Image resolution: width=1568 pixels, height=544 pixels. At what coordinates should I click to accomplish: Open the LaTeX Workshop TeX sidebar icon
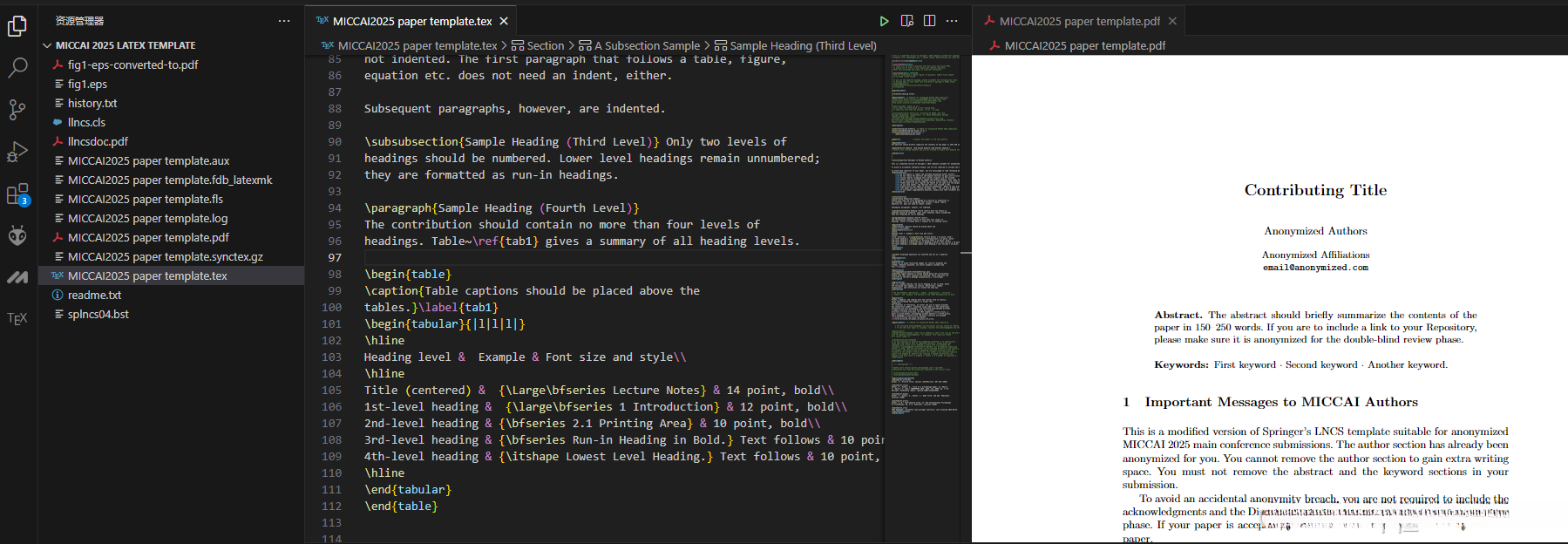pos(17,319)
